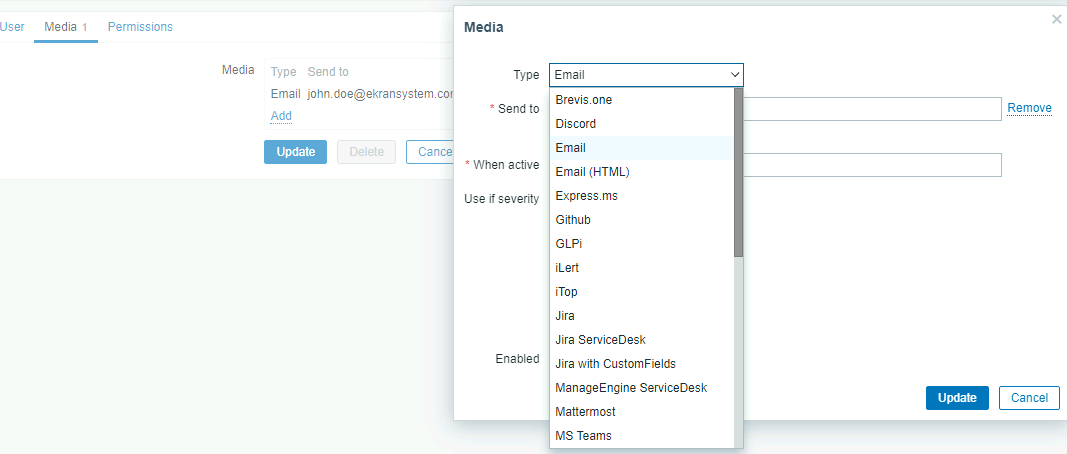Screen dimensions: 1067x454
Task: Switch to the Permissions tab
Action: pyautogui.click(x=140, y=27)
